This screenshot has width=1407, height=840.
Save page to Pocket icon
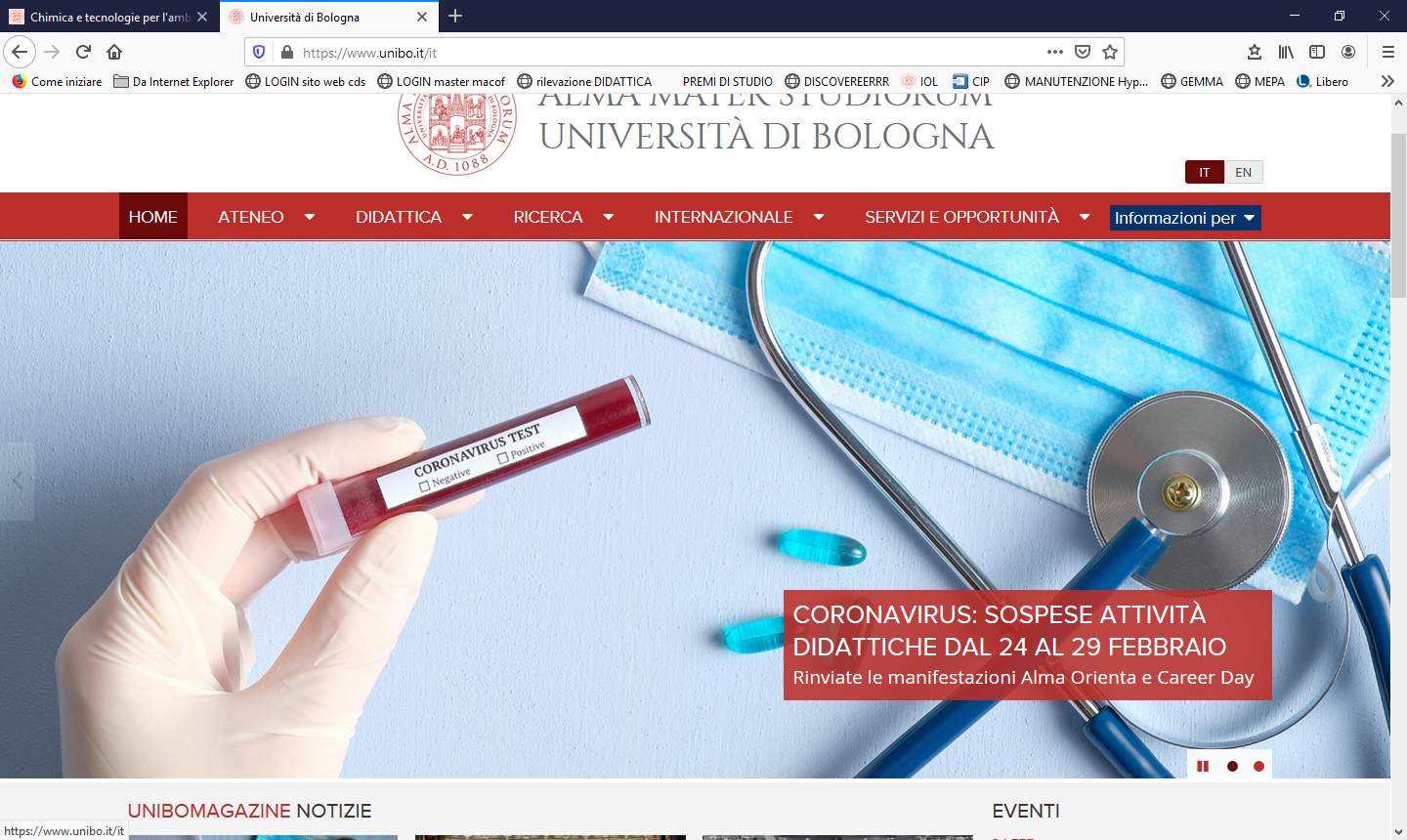tap(1083, 52)
